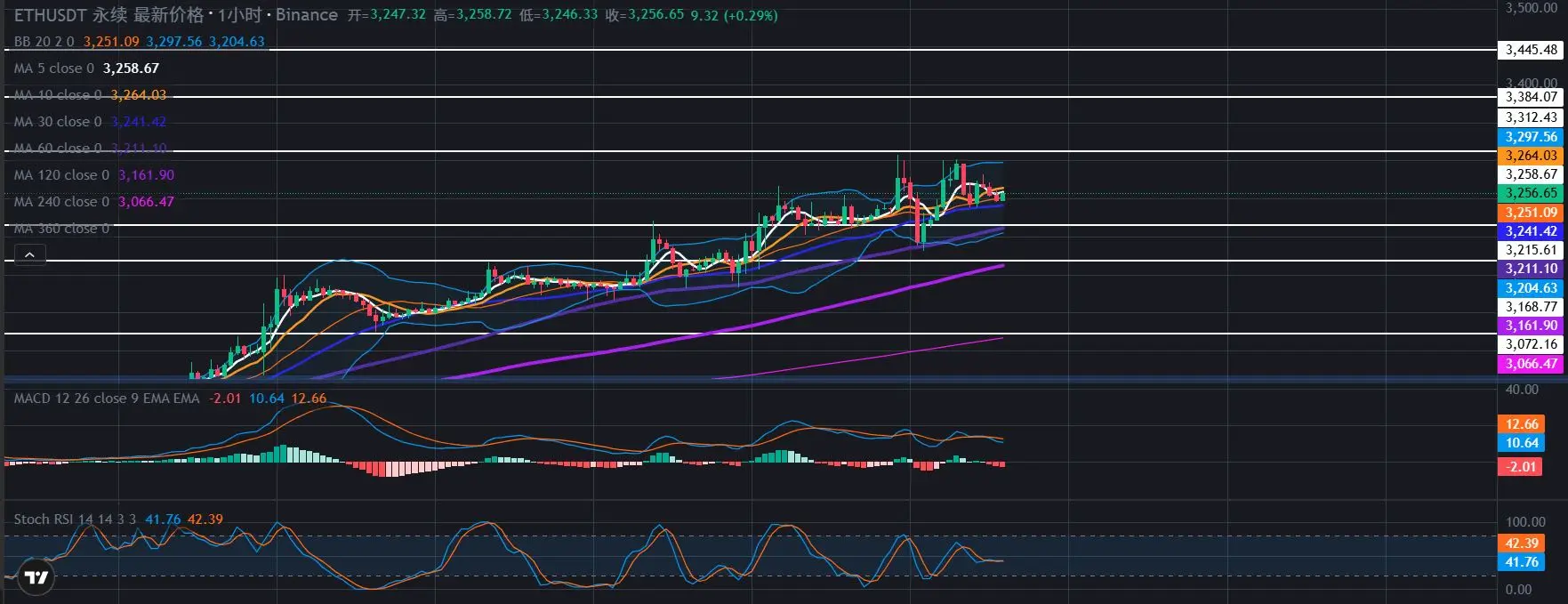The image size is (1568, 604).
Task: Open the TradingView logo at bottom-left
Action: click(36, 578)
